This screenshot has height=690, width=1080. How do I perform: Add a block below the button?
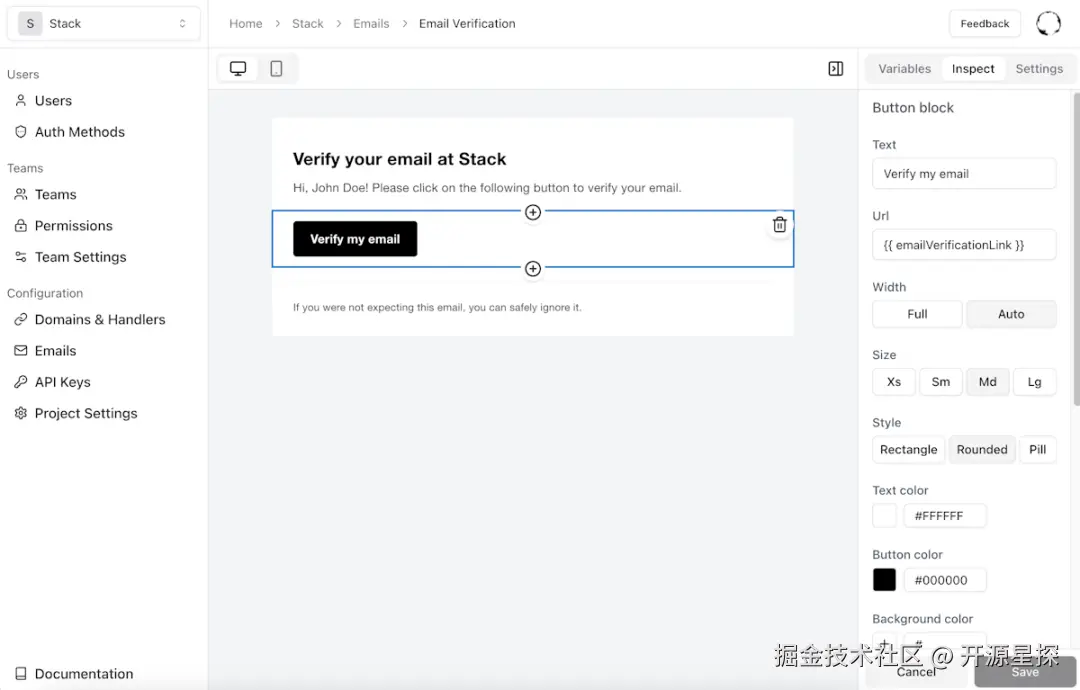click(x=532, y=269)
